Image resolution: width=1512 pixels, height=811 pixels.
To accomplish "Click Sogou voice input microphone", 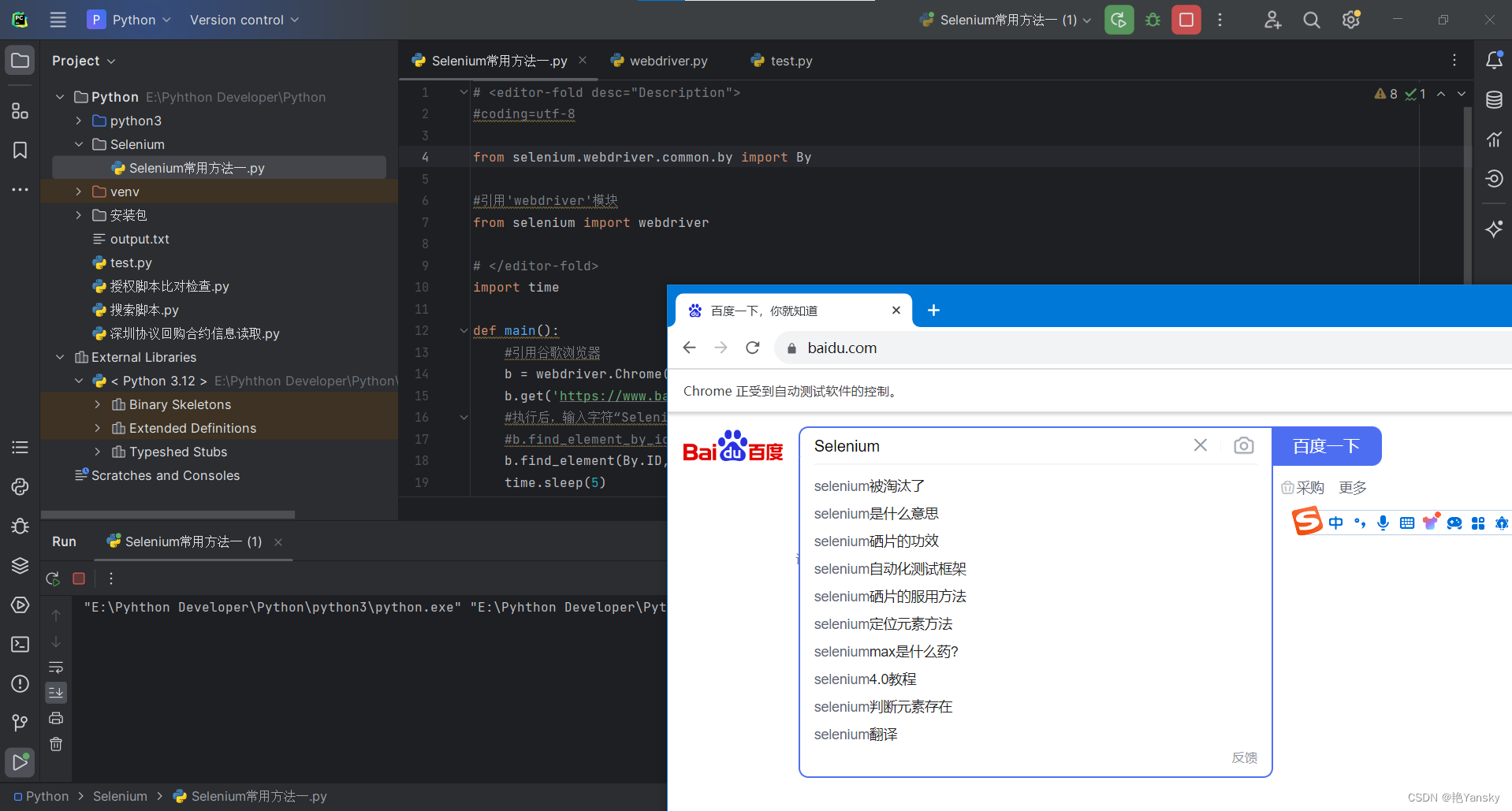I will click(1383, 523).
